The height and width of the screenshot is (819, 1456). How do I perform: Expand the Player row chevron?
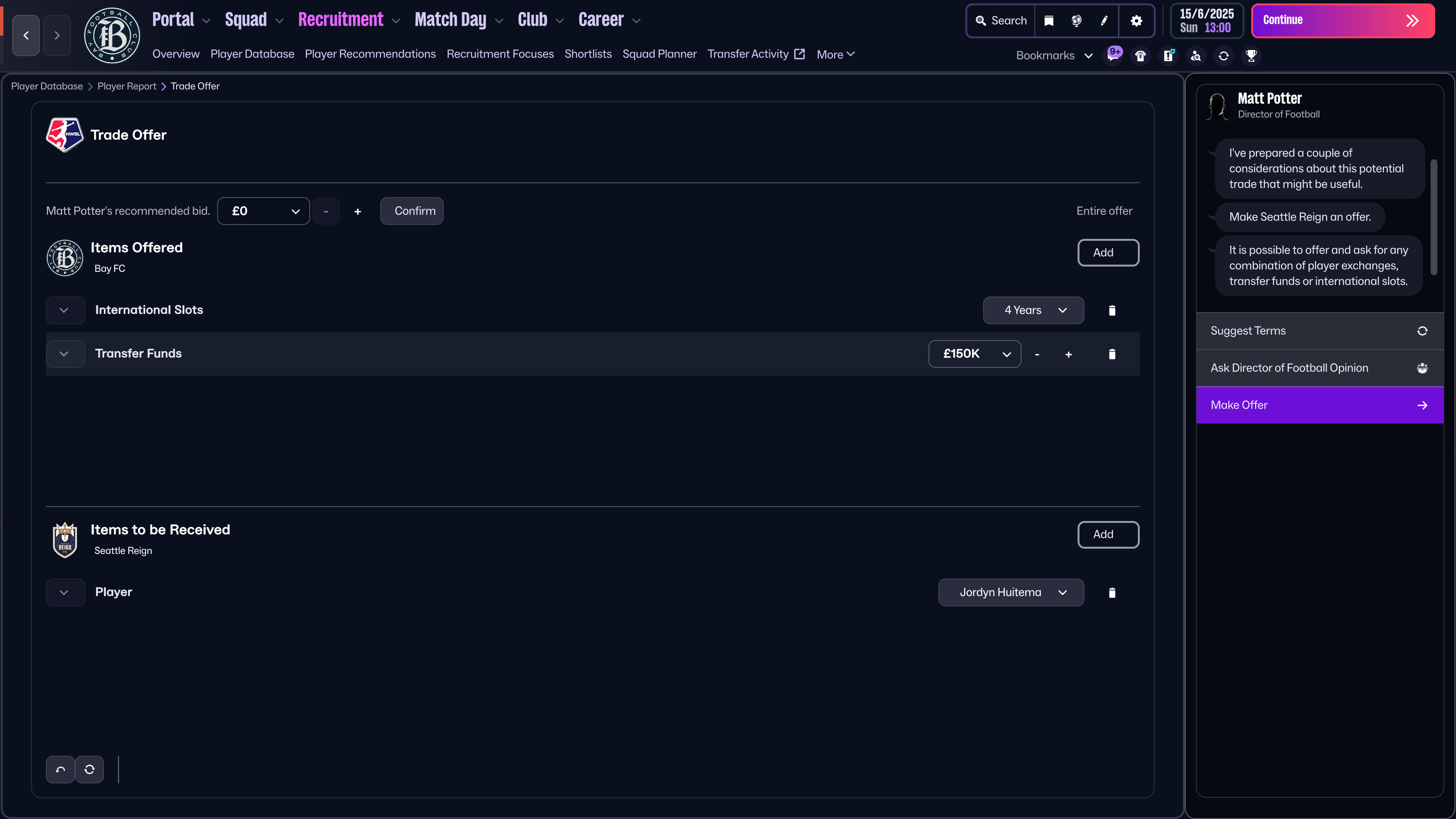[x=64, y=592]
